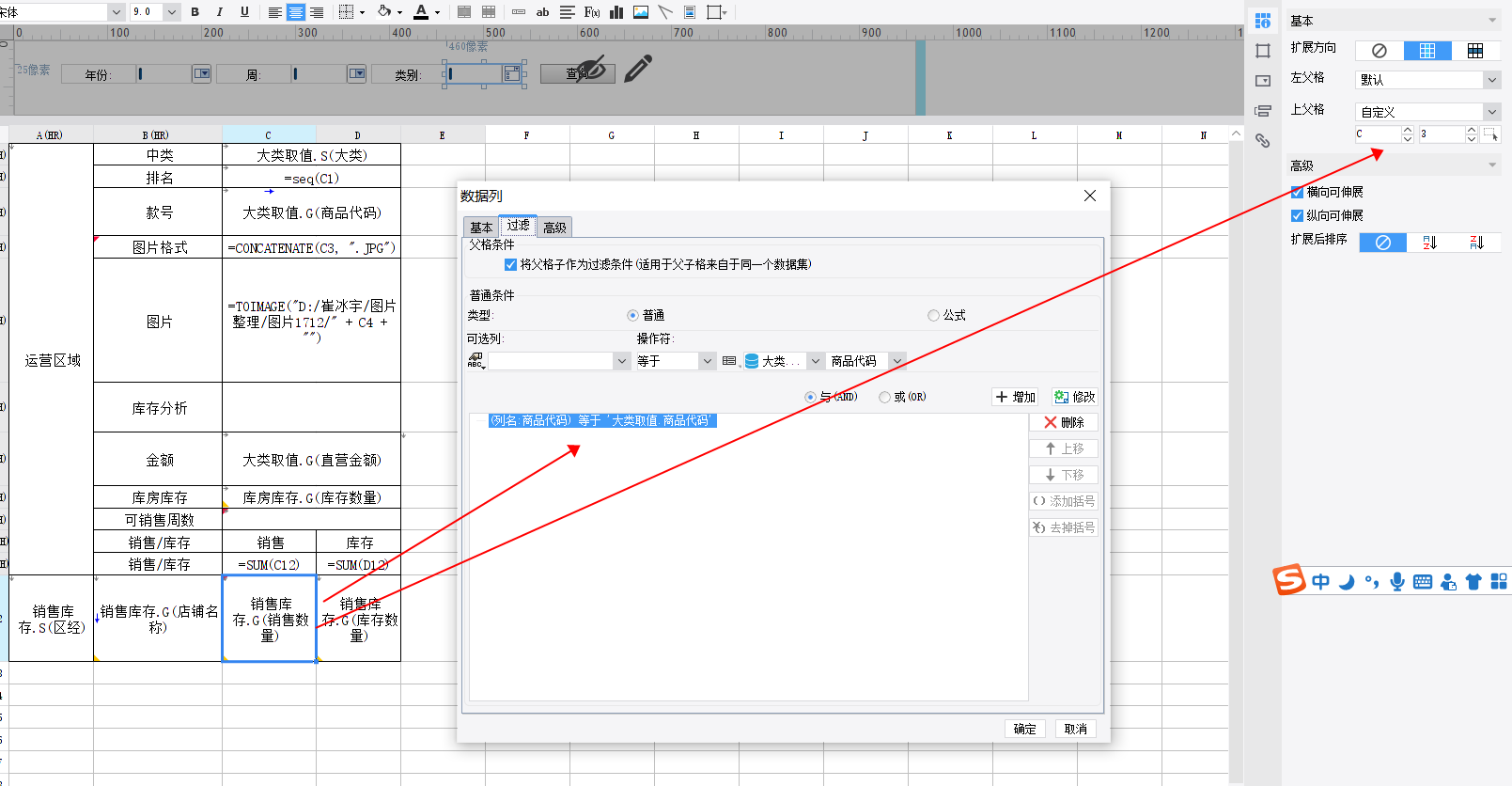Viewport: 1512px width, 786px height.
Task: Set post-expand sort to descending
Action: (x=1476, y=243)
